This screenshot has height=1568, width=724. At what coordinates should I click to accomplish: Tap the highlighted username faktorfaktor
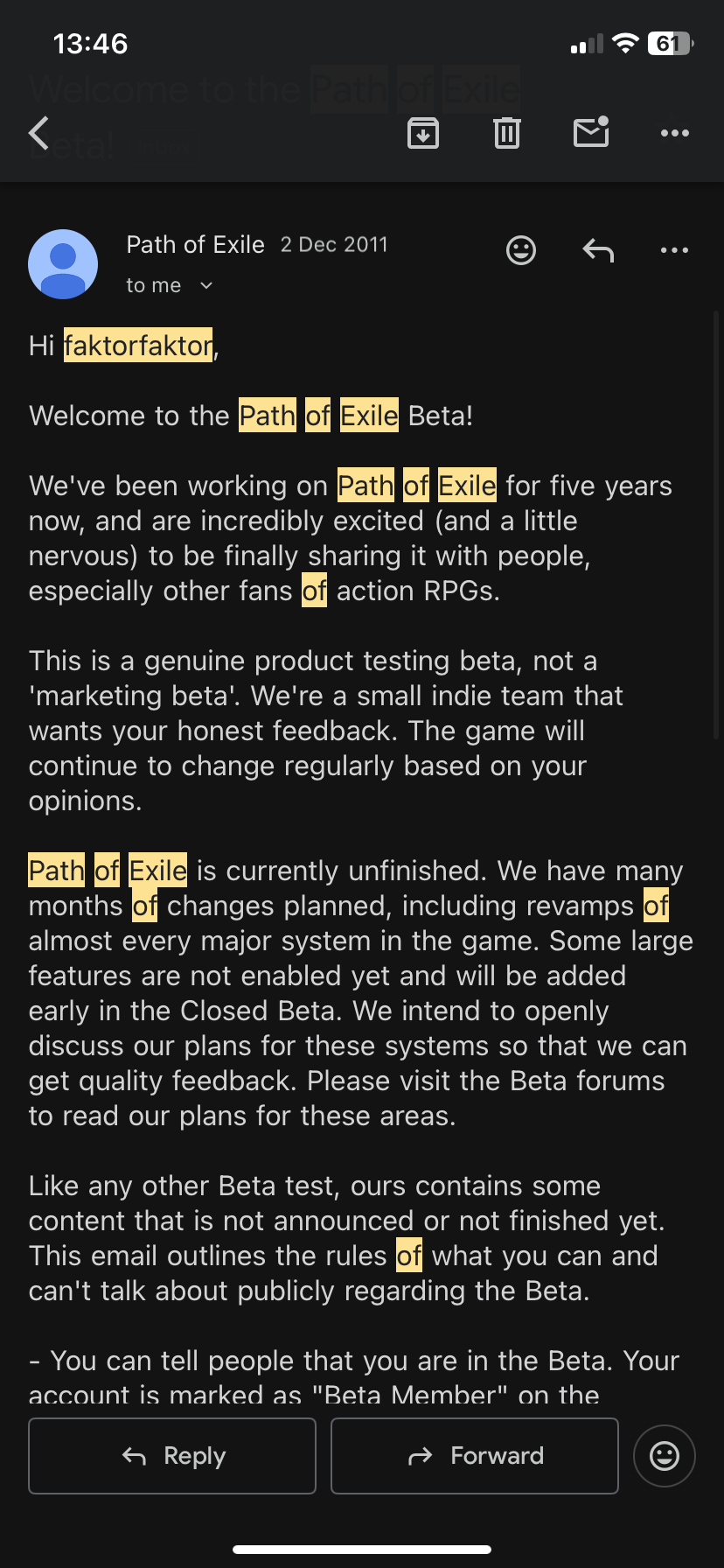coord(138,346)
